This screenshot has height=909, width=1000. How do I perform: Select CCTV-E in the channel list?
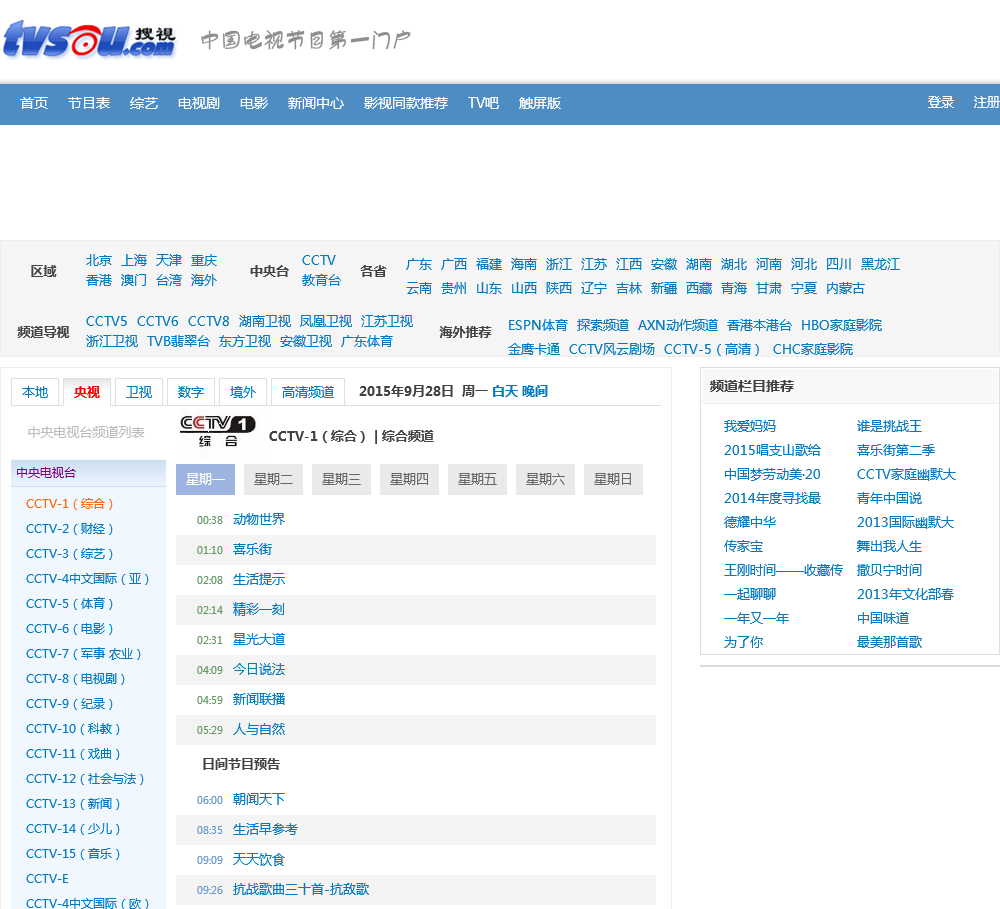click(47, 878)
